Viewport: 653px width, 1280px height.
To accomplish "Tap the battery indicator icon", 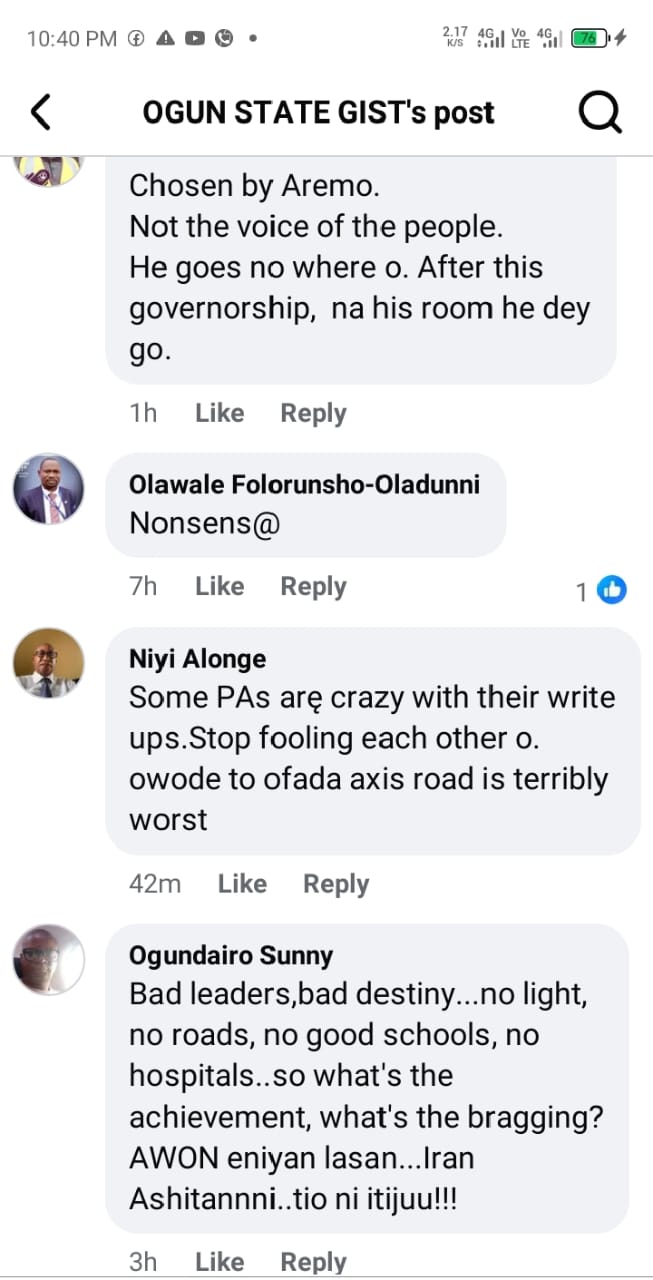I will pyautogui.click(x=587, y=38).
